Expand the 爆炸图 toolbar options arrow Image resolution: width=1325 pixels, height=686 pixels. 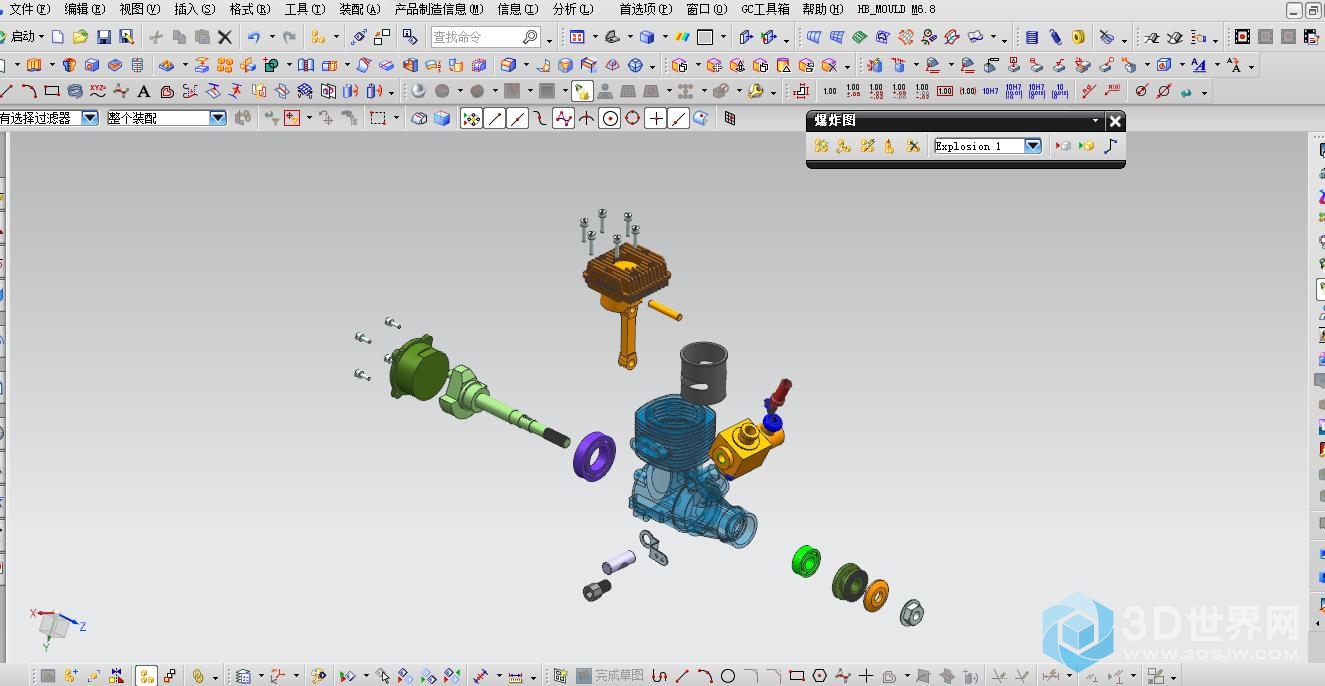coord(1095,121)
